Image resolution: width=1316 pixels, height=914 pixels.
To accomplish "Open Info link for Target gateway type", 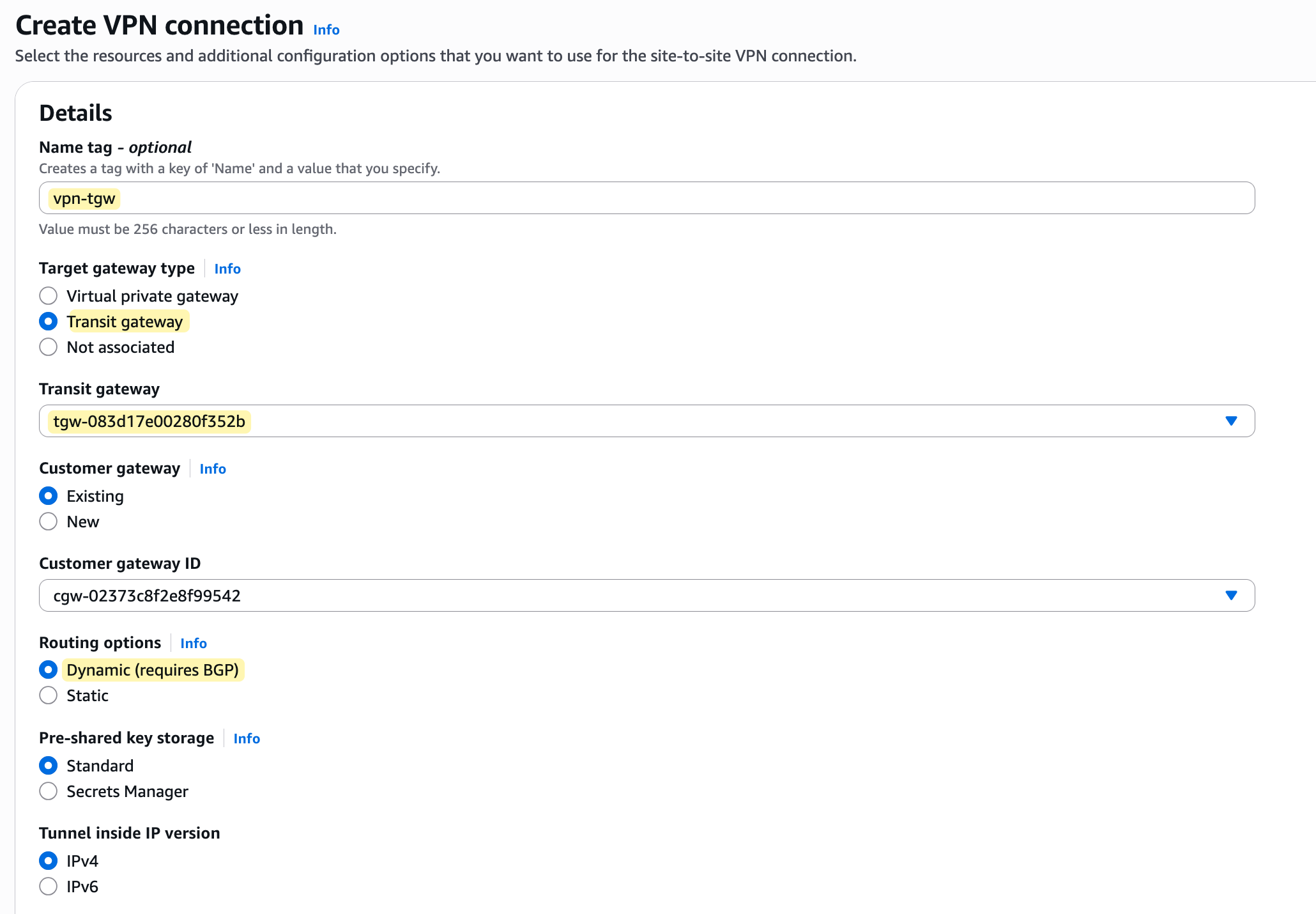I will (x=227, y=269).
